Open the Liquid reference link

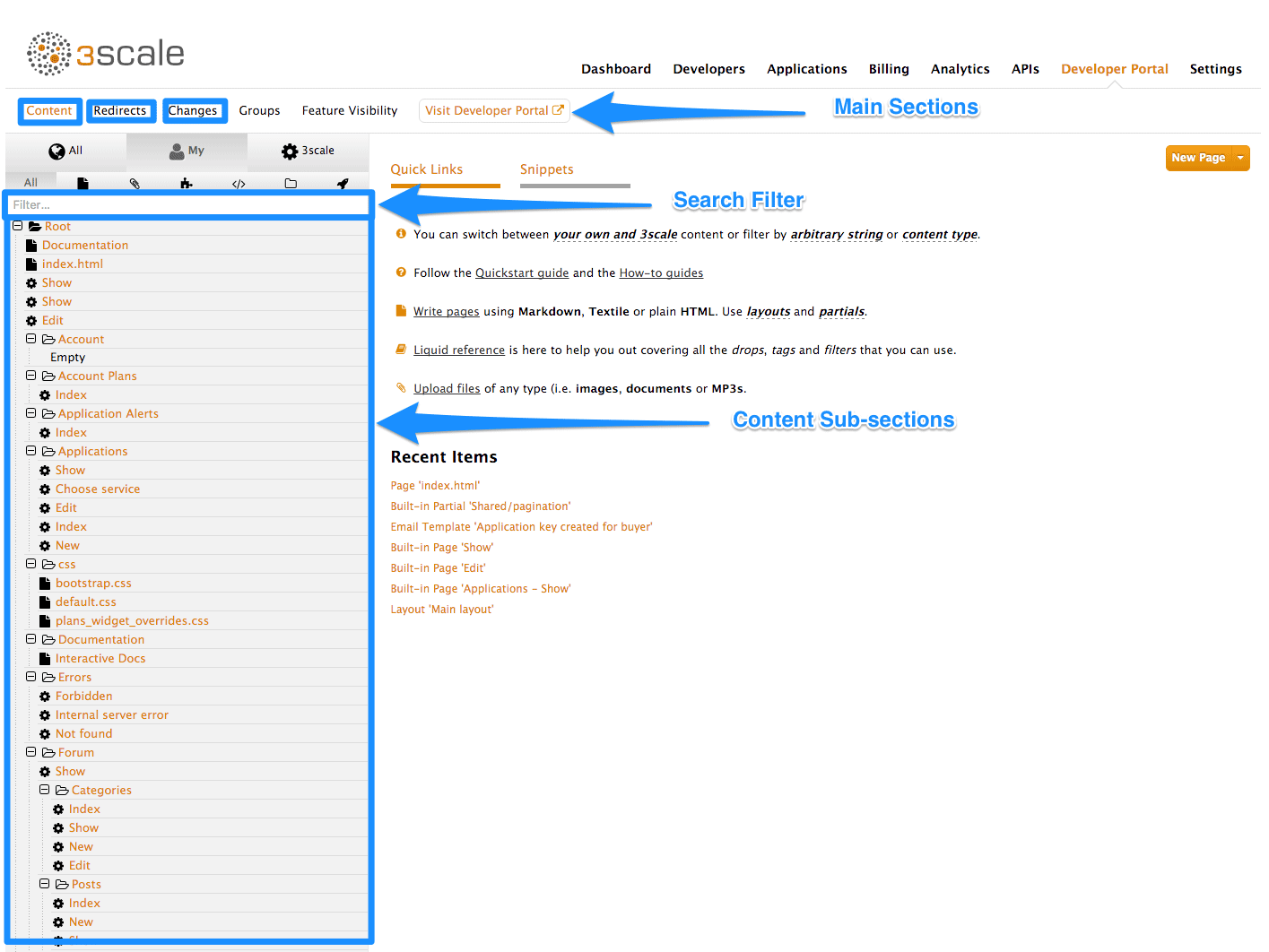pos(459,351)
